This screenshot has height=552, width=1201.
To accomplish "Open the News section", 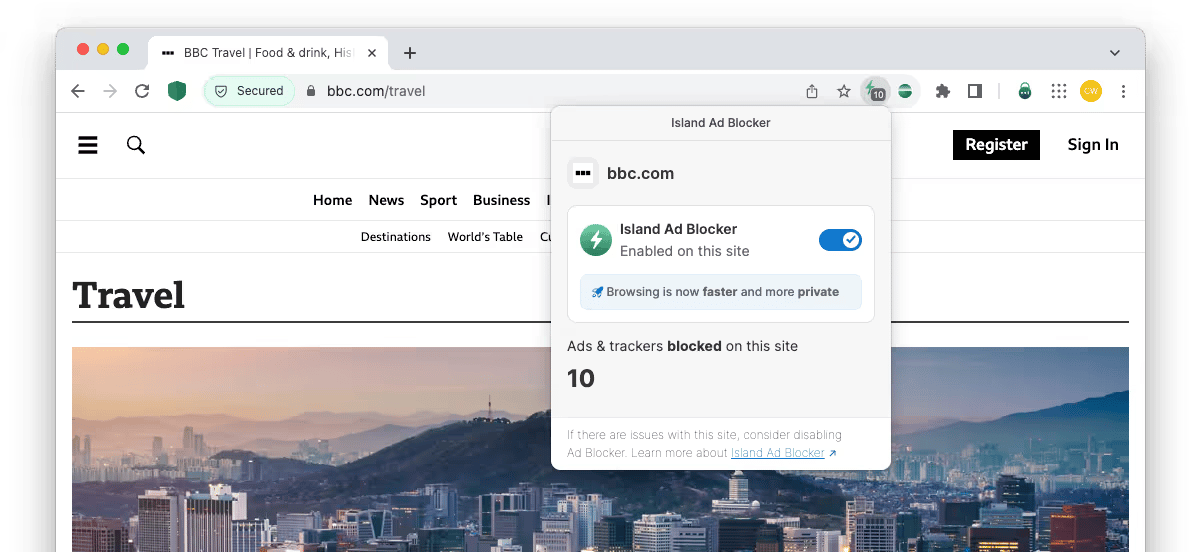I will [x=386, y=200].
